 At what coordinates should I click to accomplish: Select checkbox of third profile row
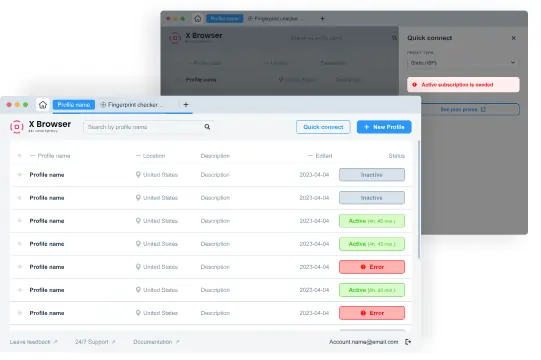[20, 221]
